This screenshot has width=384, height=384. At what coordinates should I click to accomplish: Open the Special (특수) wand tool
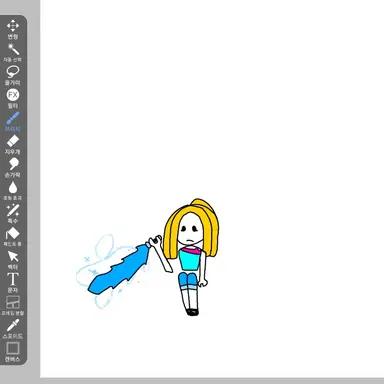[13, 214]
